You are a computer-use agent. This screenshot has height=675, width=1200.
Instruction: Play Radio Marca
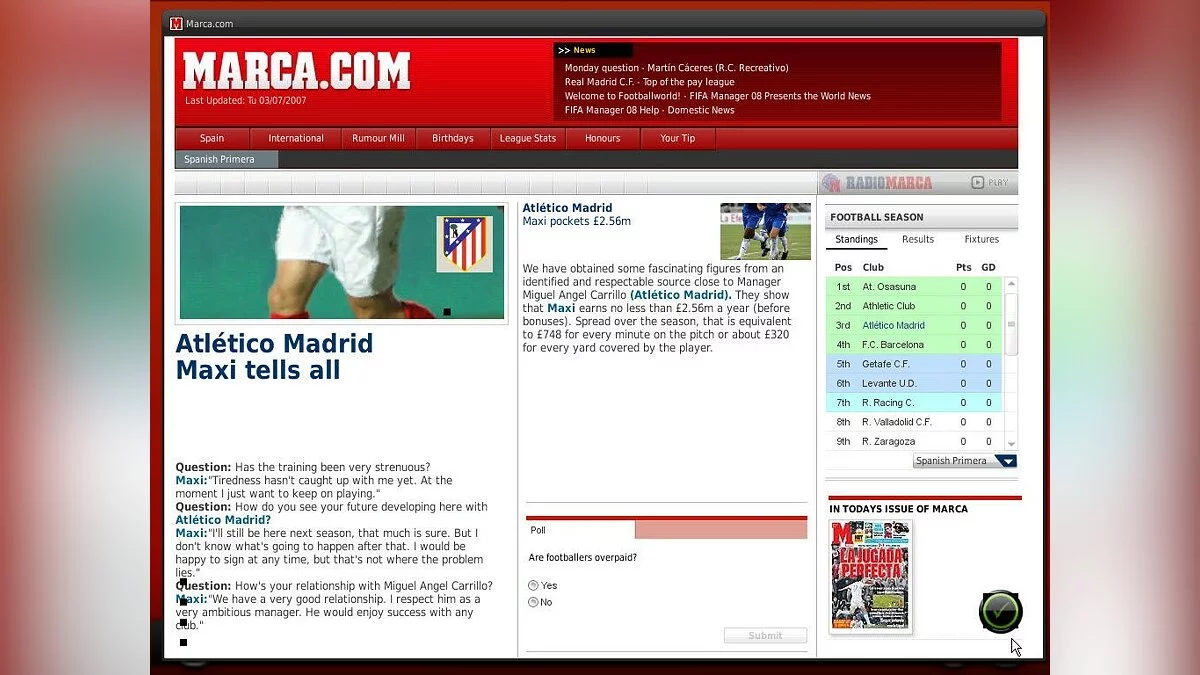click(x=990, y=182)
